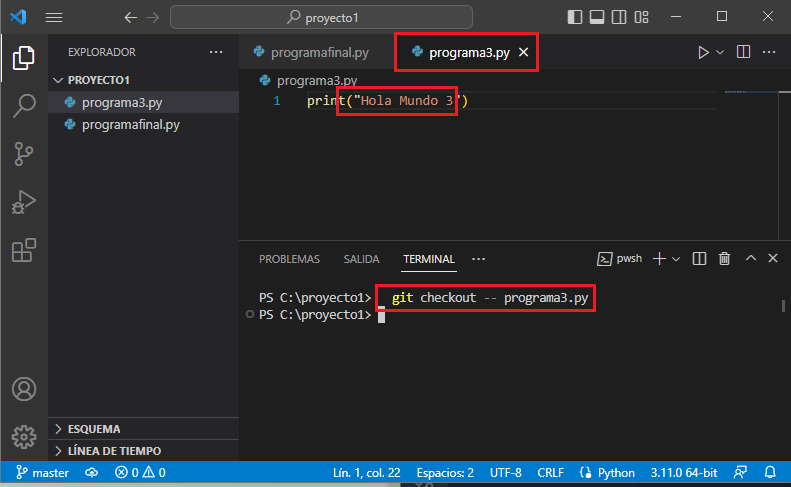Open the Manage gear icon

[23, 437]
